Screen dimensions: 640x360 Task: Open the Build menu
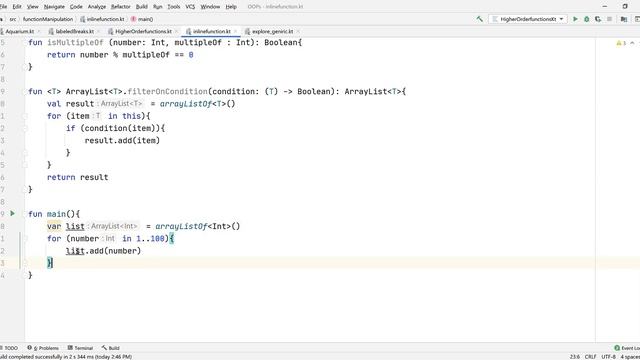(x=142, y=7)
